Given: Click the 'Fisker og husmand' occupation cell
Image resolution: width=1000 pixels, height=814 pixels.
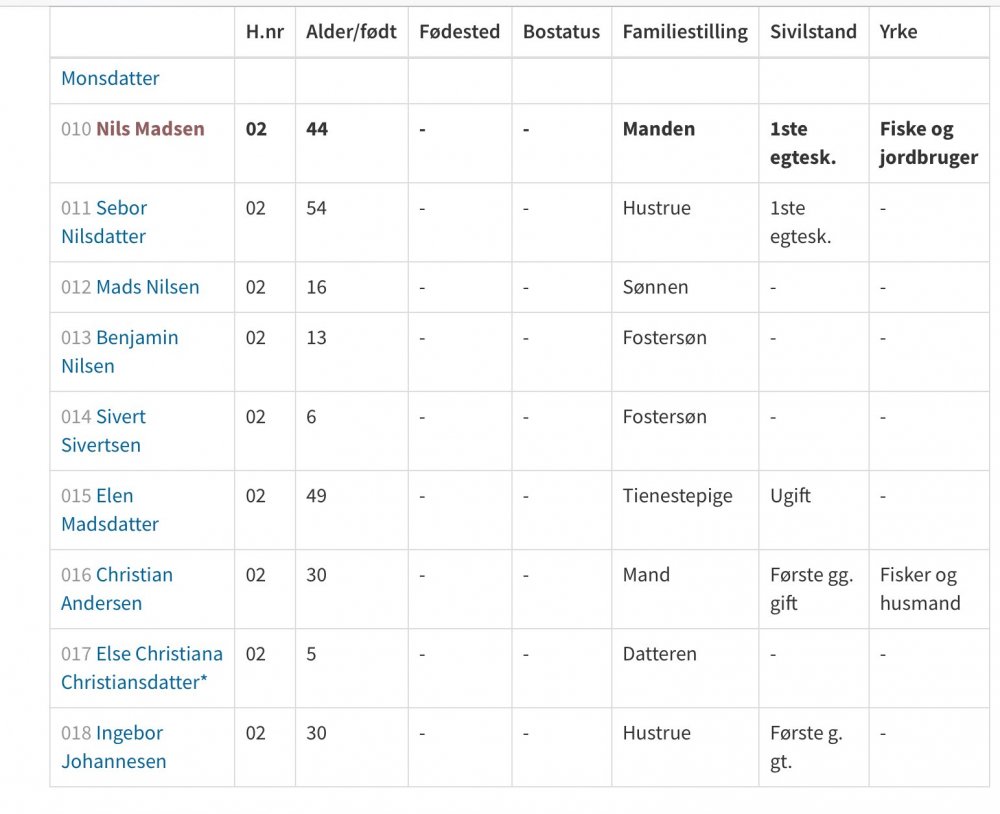Looking at the screenshot, I should [919, 589].
